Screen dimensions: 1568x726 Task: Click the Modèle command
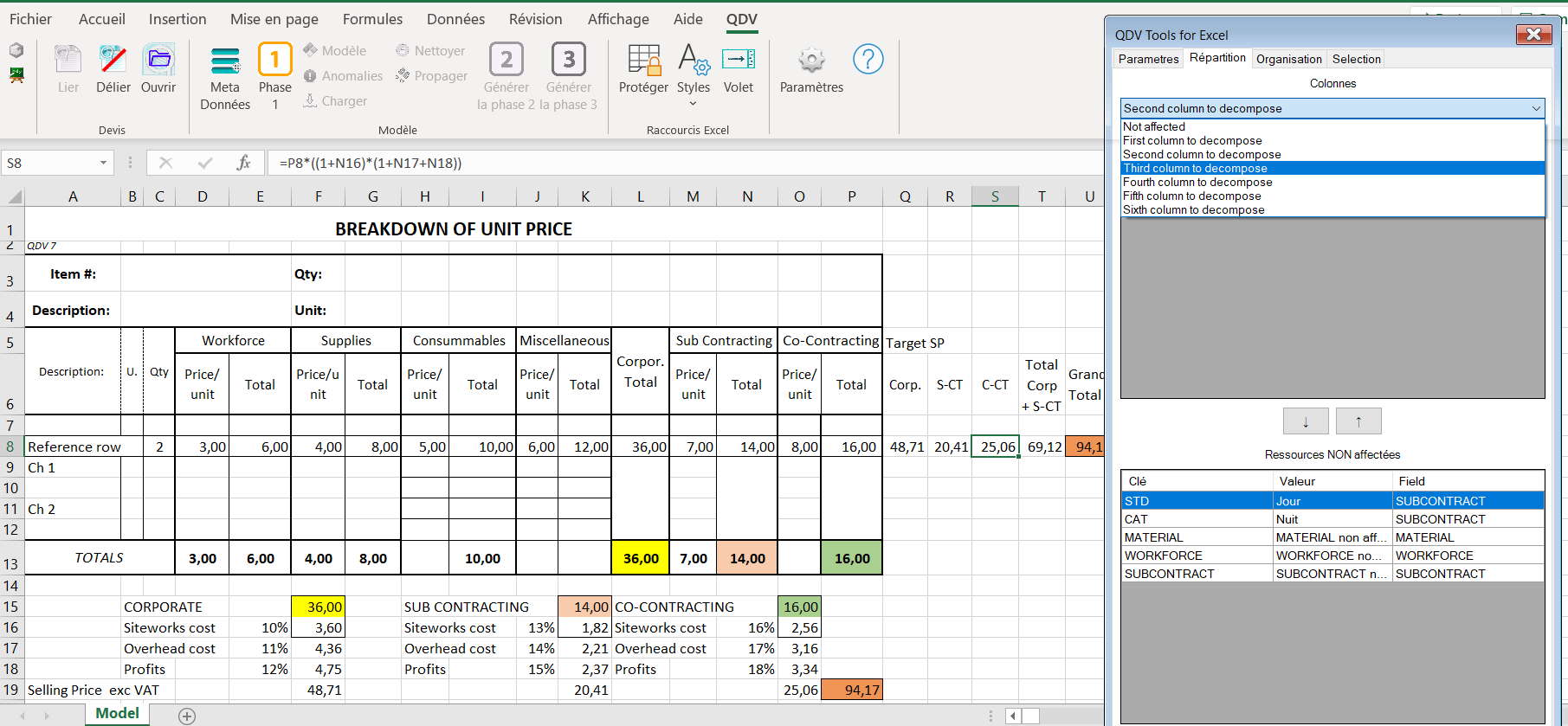click(335, 51)
